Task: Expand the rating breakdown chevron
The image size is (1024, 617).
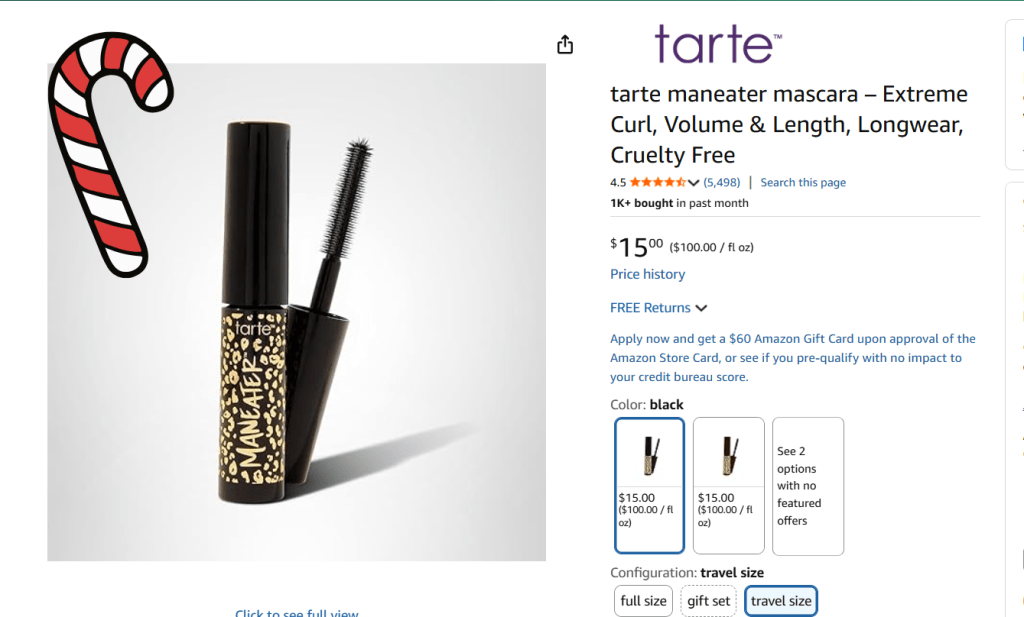Action: tap(693, 183)
